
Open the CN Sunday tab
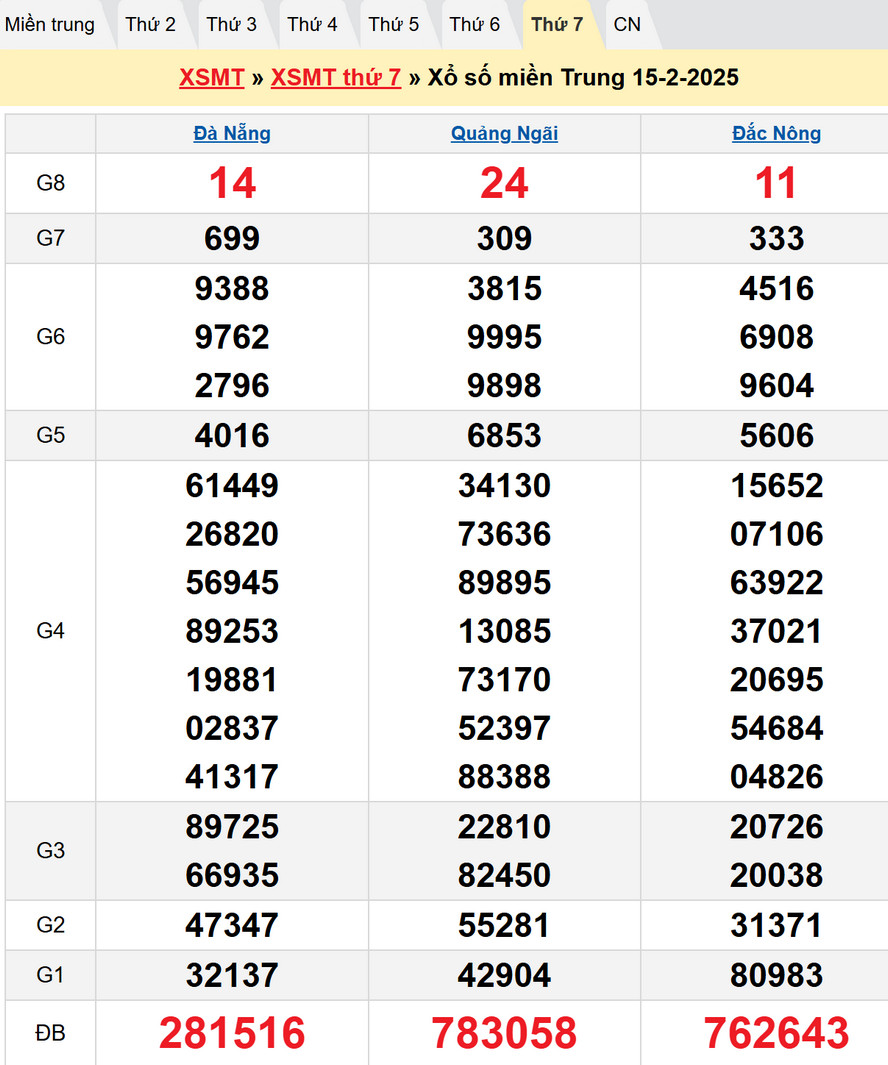click(x=627, y=25)
